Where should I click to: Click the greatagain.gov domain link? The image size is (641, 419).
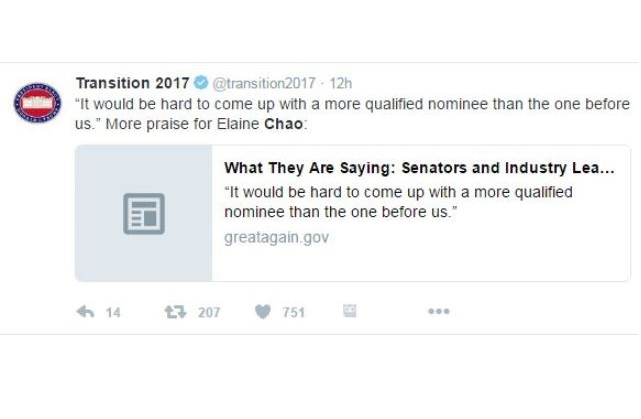(276, 238)
